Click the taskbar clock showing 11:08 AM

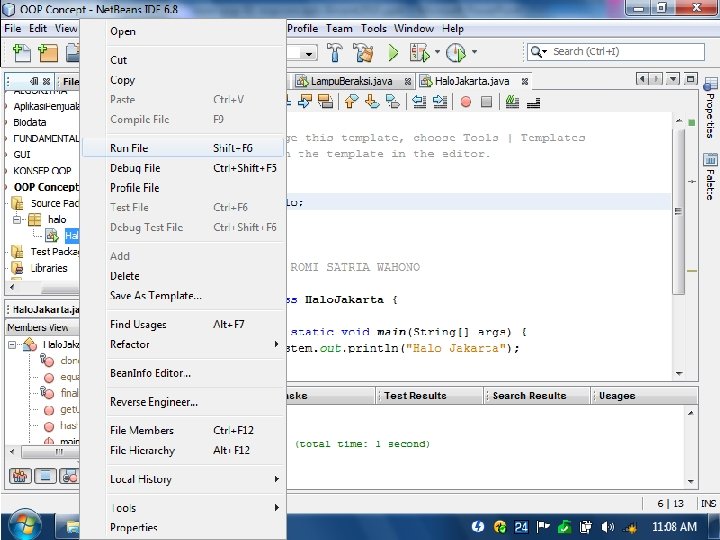(674, 527)
